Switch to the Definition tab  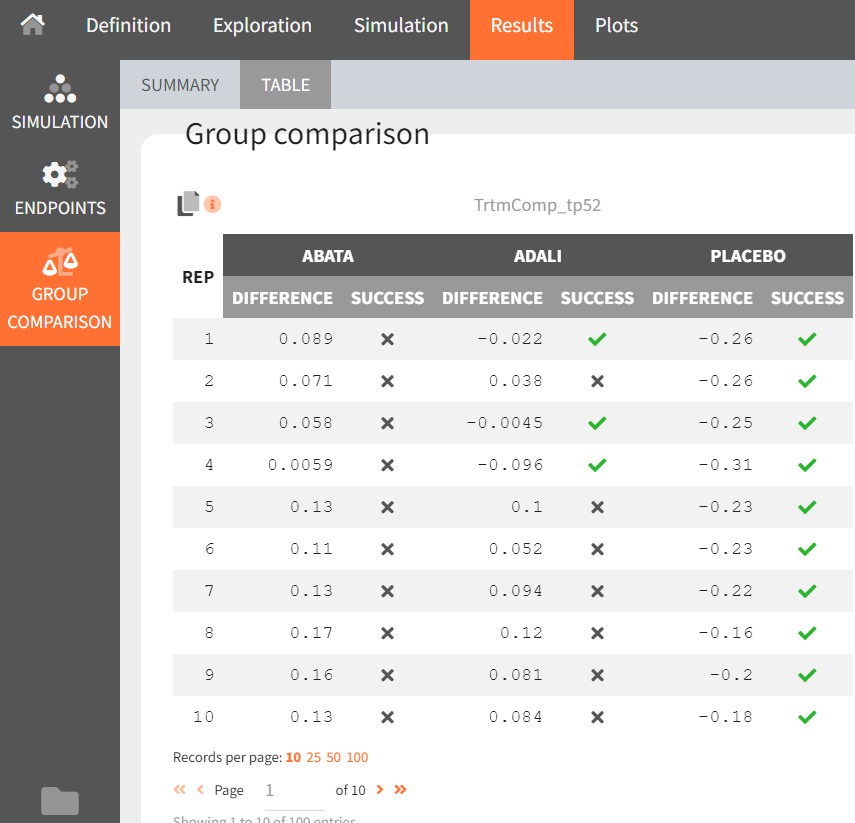tap(128, 26)
